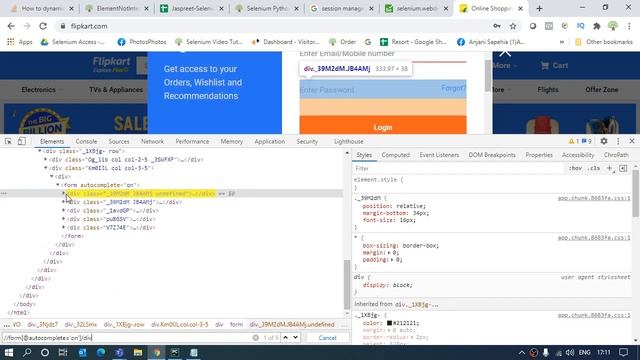
Task: Open the Performance tab
Action: (192, 141)
